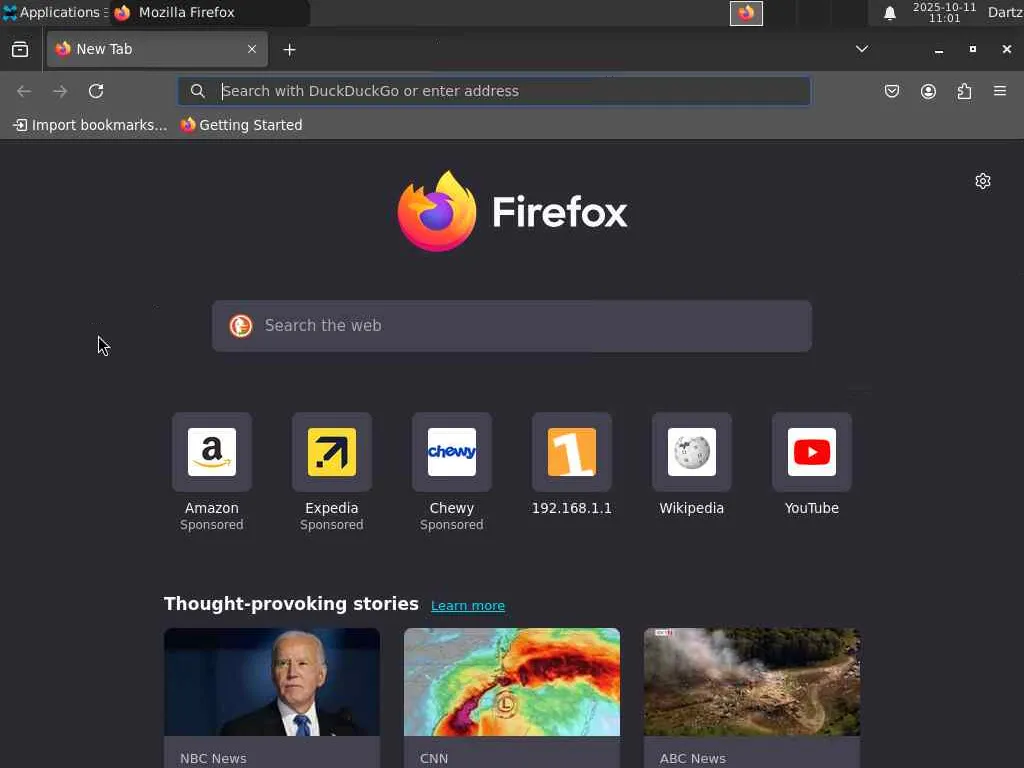Open the Getting Started bookmark
This screenshot has width=1024, height=768.
pyautogui.click(x=242, y=125)
